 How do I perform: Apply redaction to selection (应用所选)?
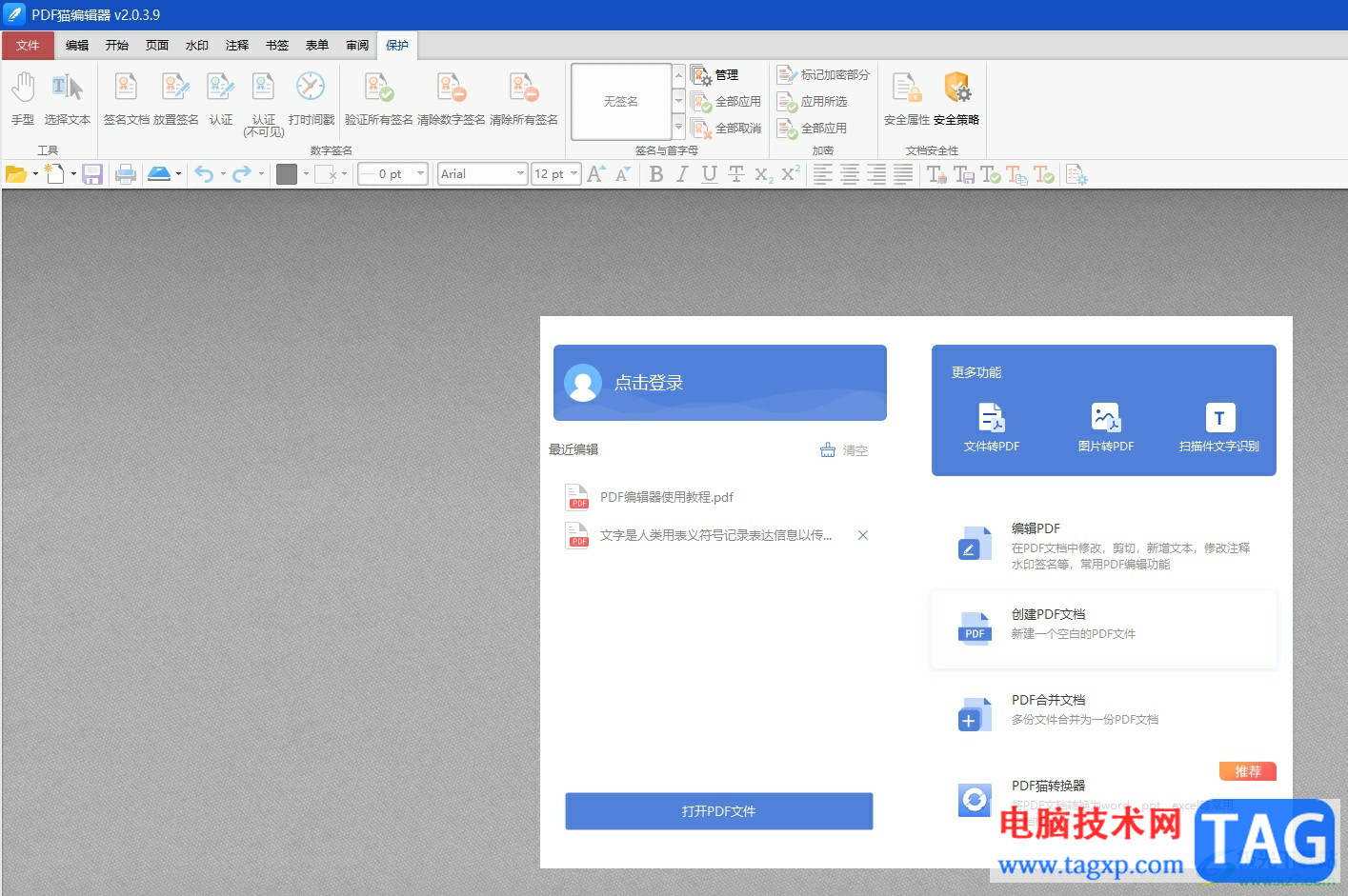pos(812,101)
